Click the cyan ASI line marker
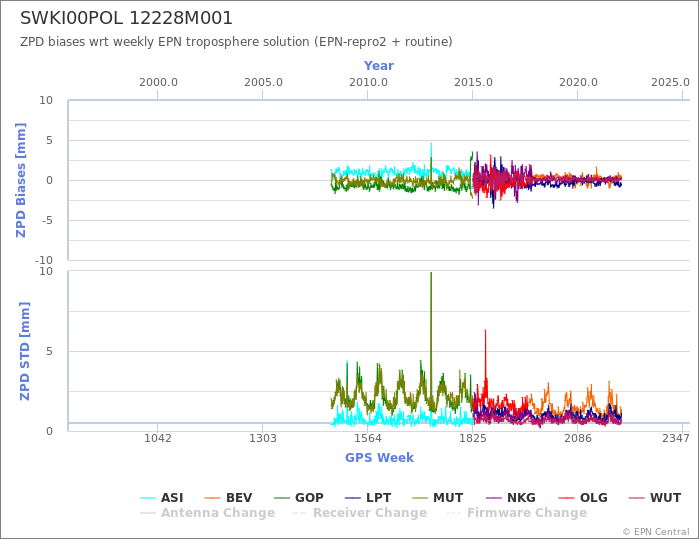 148,498
